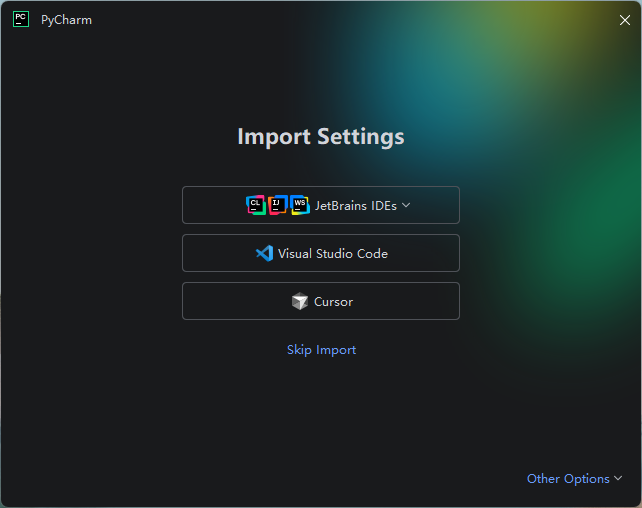Skip Import via the blue link

(321, 350)
